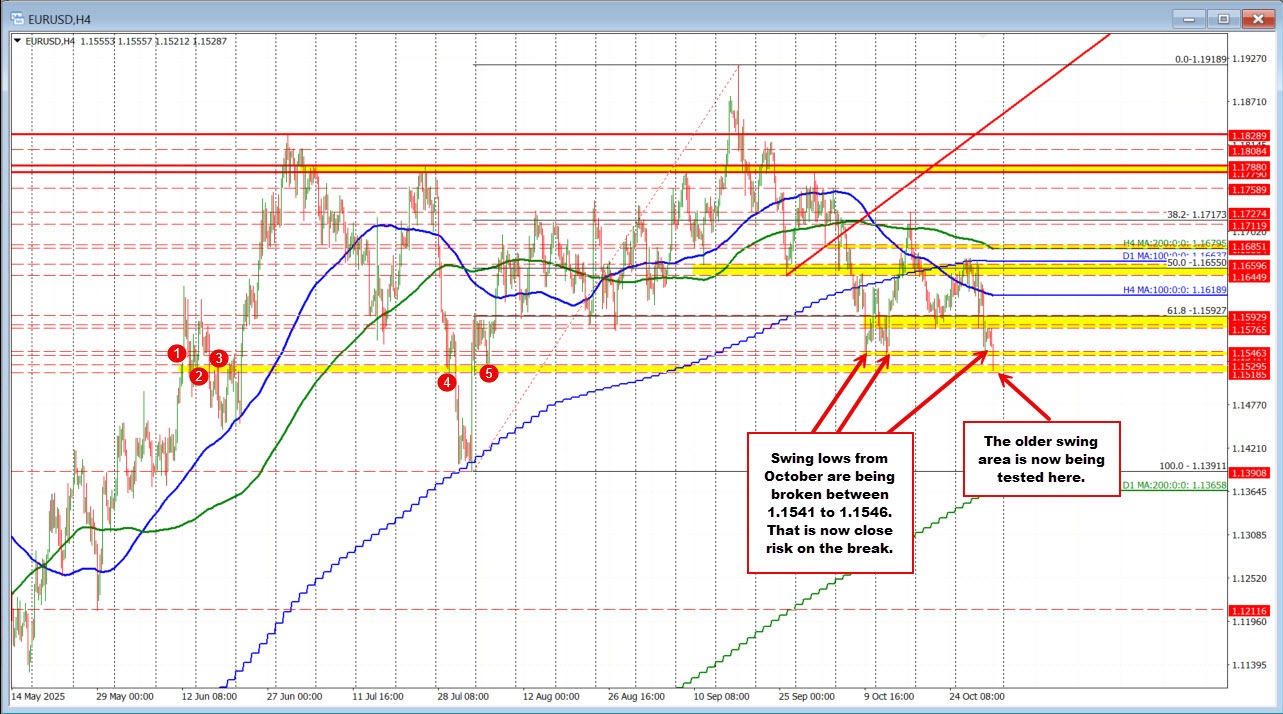Click the 'Swing lows from October' annotation box

click(829, 502)
